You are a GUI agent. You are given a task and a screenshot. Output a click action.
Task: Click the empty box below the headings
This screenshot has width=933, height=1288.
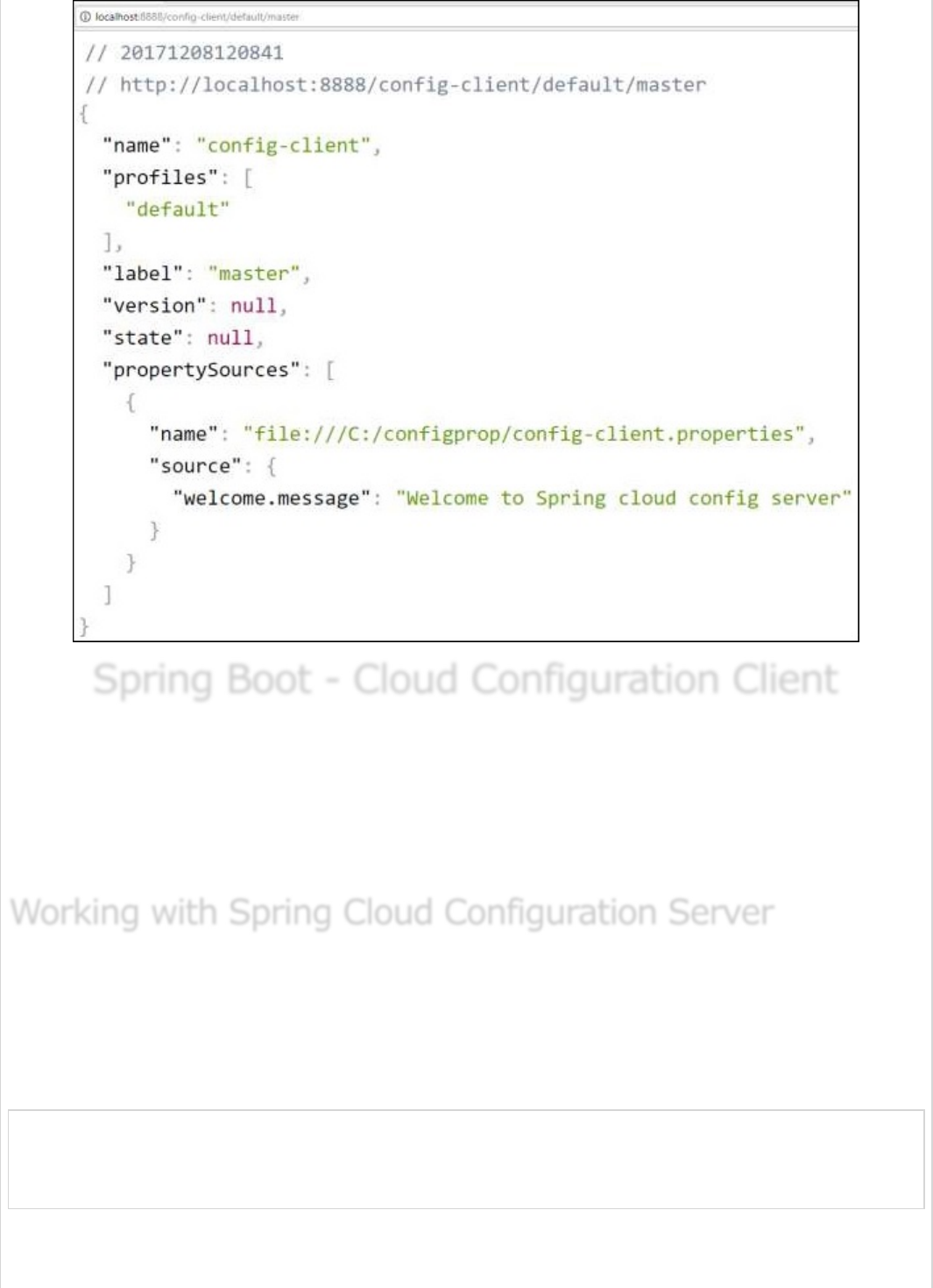466,1159
